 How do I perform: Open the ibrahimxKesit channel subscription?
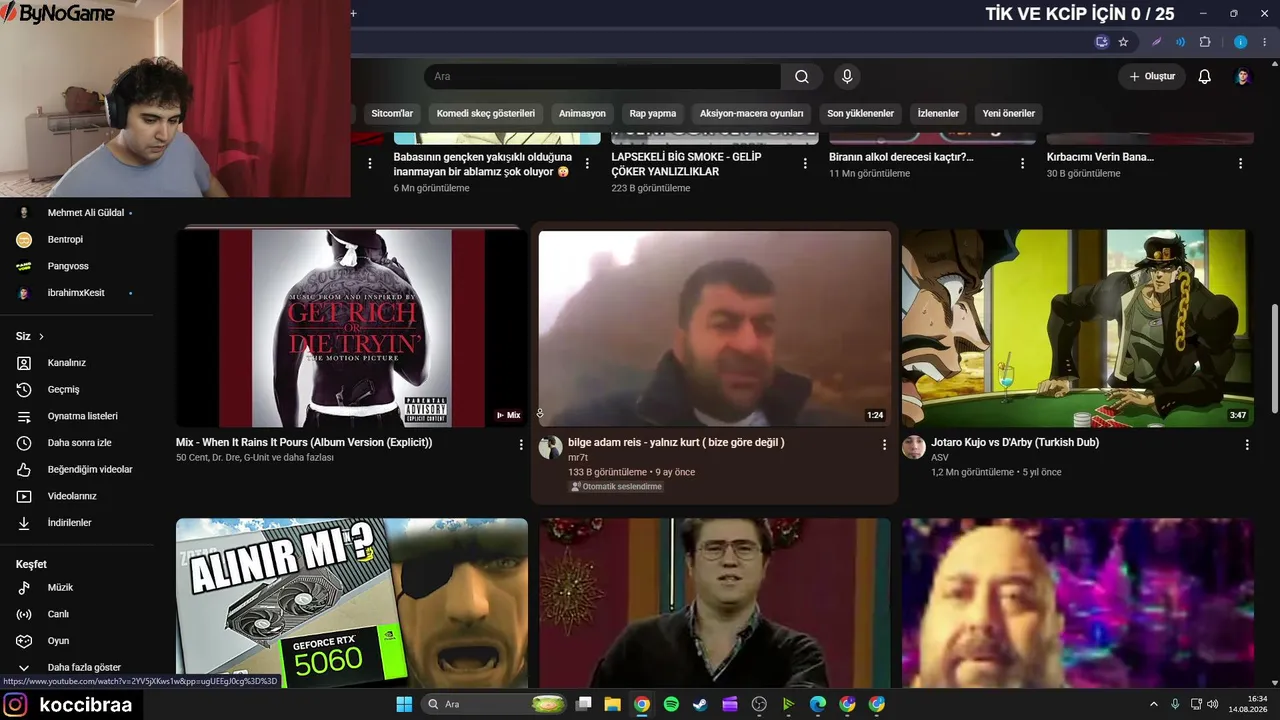click(76, 293)
